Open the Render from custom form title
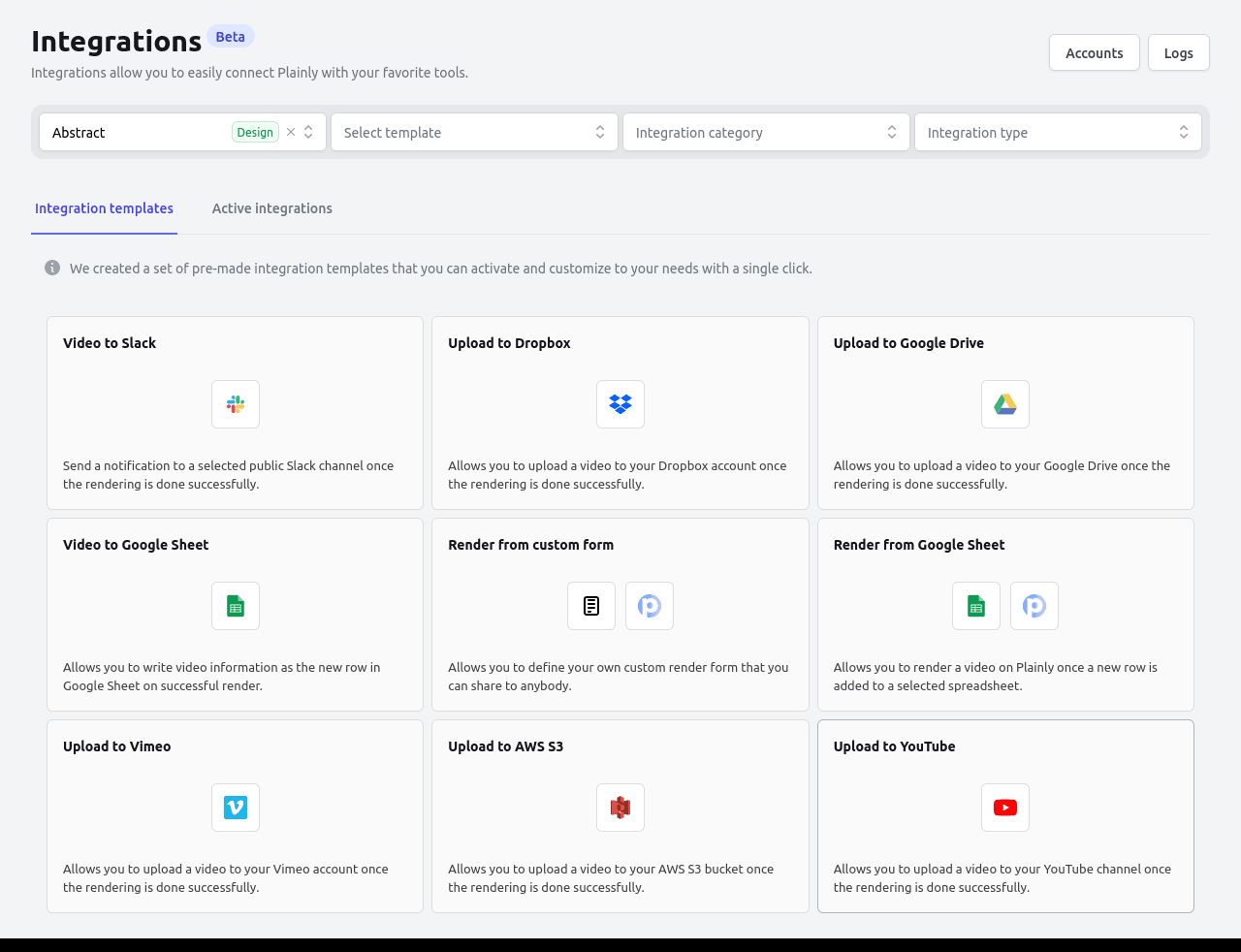1241x952 pixels. coord(530,545)
